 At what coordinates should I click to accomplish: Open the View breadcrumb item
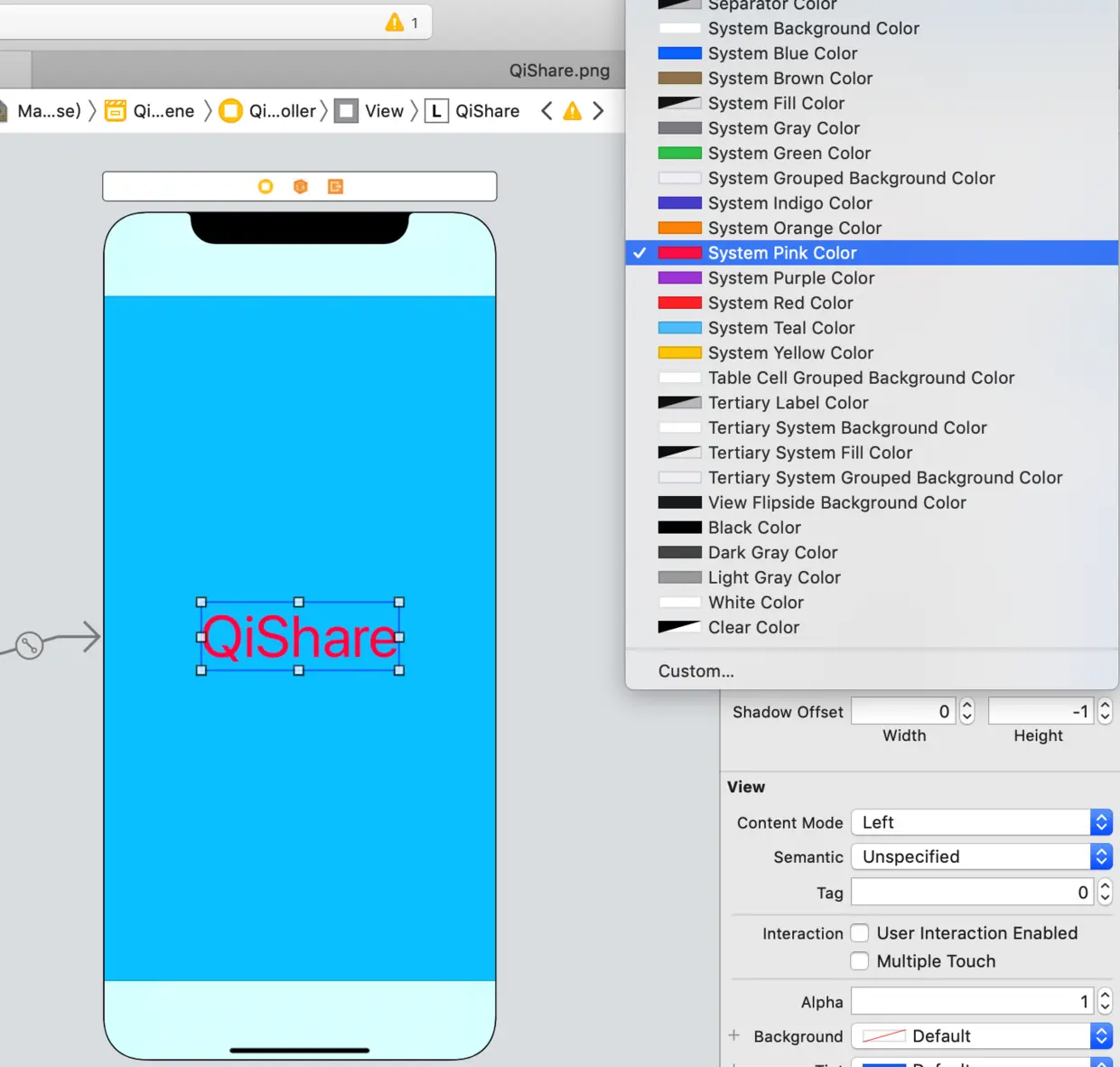pyautogui.click(x=369, y=111)
